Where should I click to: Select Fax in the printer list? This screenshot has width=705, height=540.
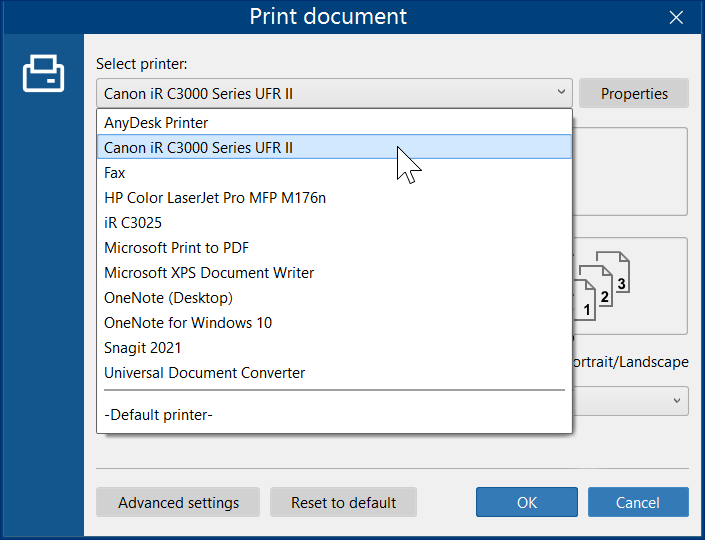pos(334,173)
